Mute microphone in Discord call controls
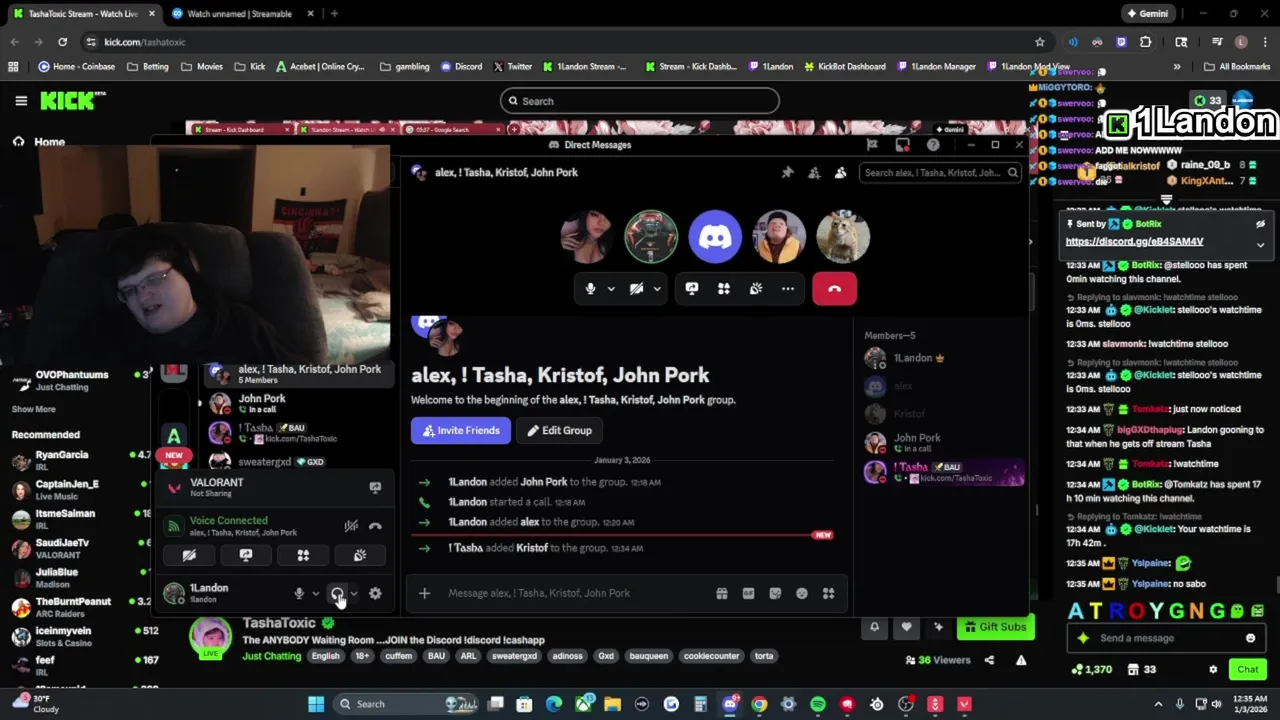The image size is (1280, 720). pos(590,289)
